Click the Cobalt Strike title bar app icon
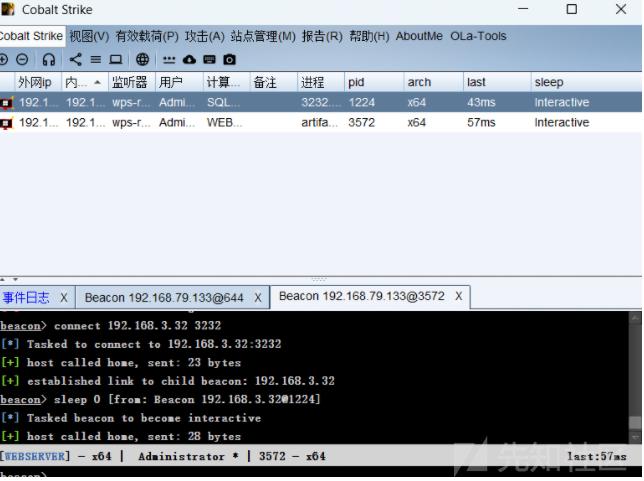The image size is (644, 481). click(x=8, y=9)
